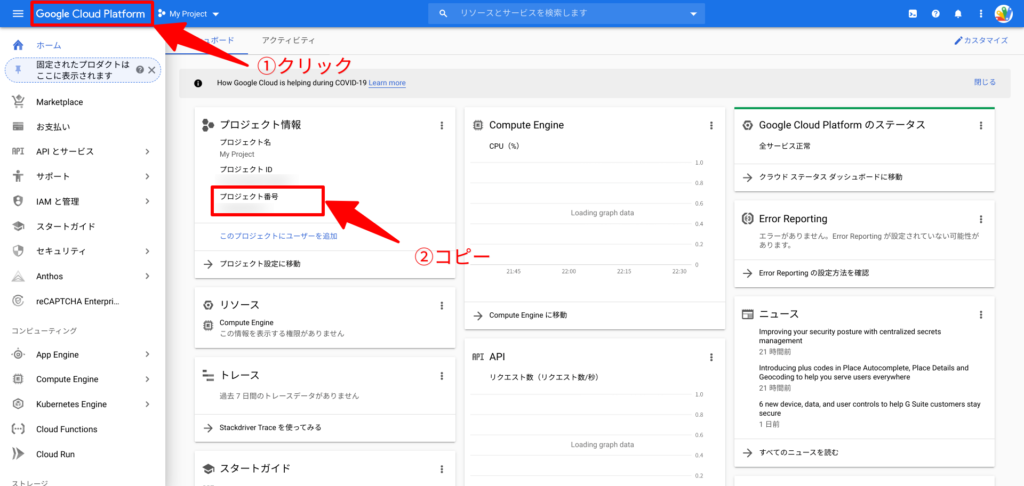Image resolution: width=1024 pixels, height=486 pixels.
Task: Click Compute Engine in リソース card
Action: [x=246, y=322]
